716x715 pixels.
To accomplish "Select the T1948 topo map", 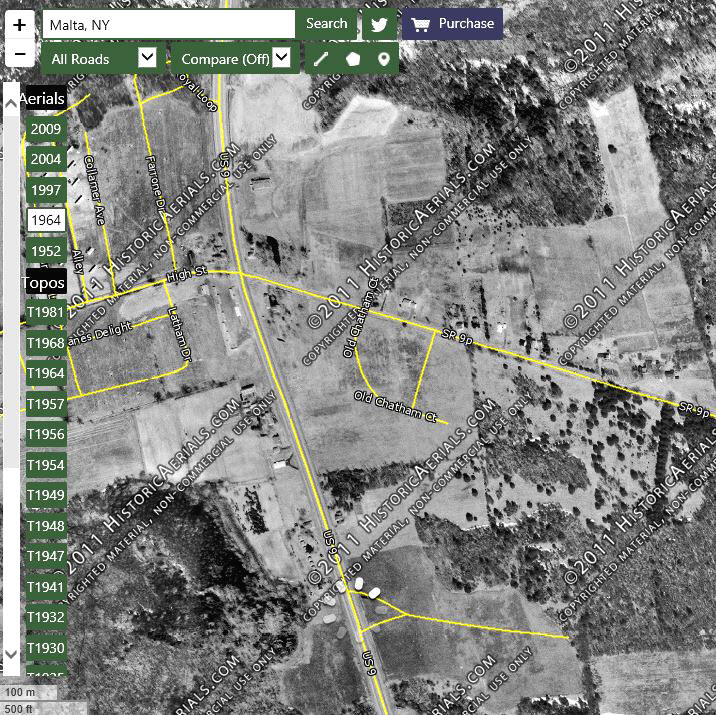I will coord(46,526).
